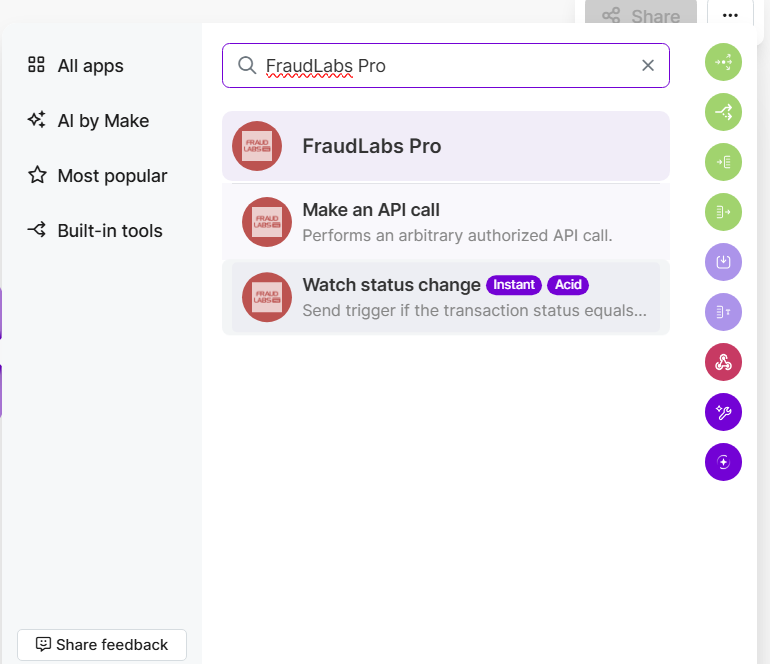Viewport: 770px width, 664px height.
Task: Click the Share feedback button
Action: (x=102, y=644)
